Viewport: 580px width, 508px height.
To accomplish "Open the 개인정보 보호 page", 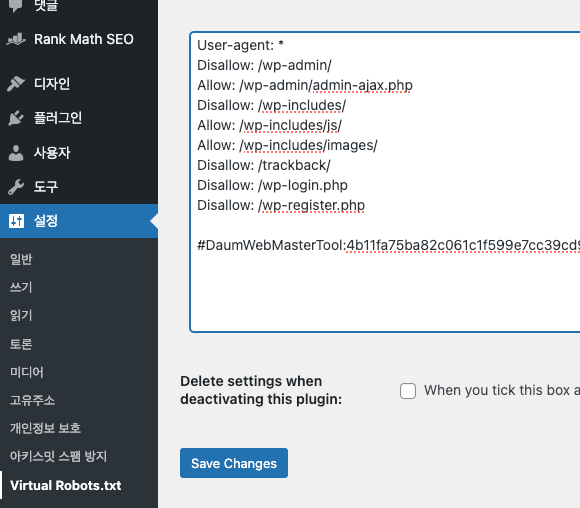I will 45,428.
